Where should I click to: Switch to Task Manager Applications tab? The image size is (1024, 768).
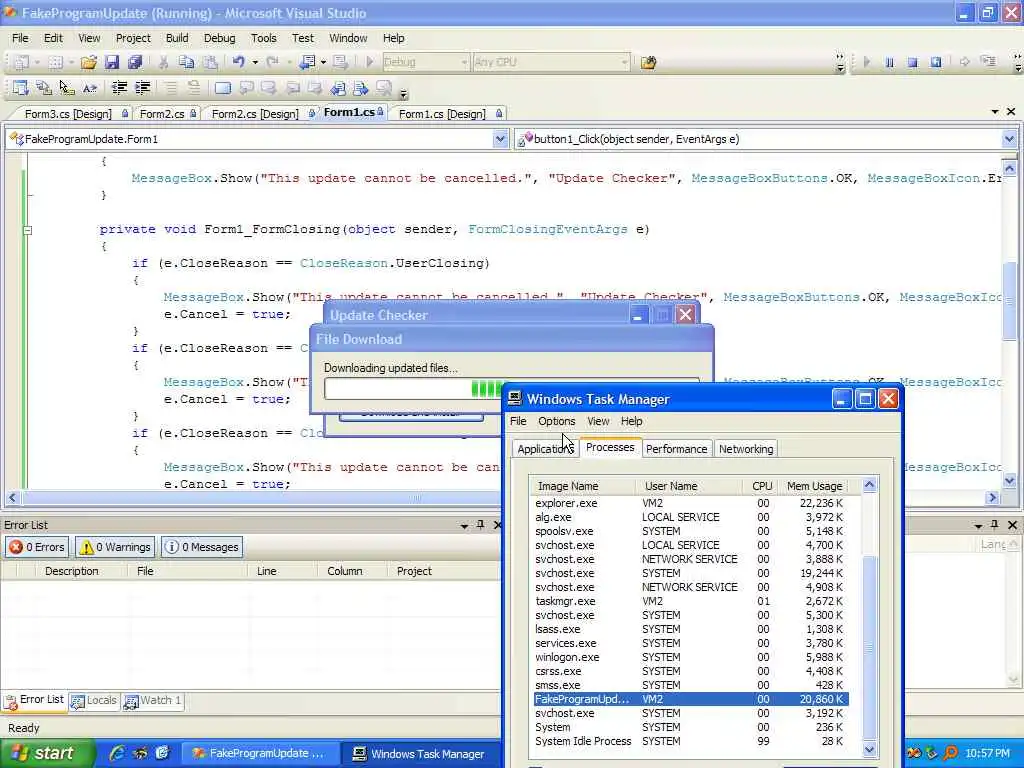pyautogui.click(x=545, y=449)
